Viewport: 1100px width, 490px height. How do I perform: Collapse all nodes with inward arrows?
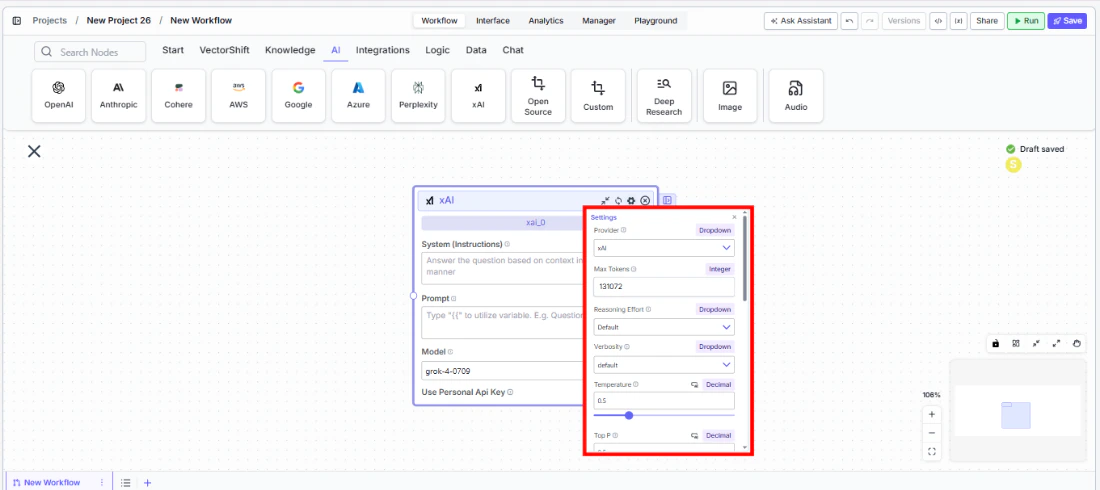(1036, 343)
